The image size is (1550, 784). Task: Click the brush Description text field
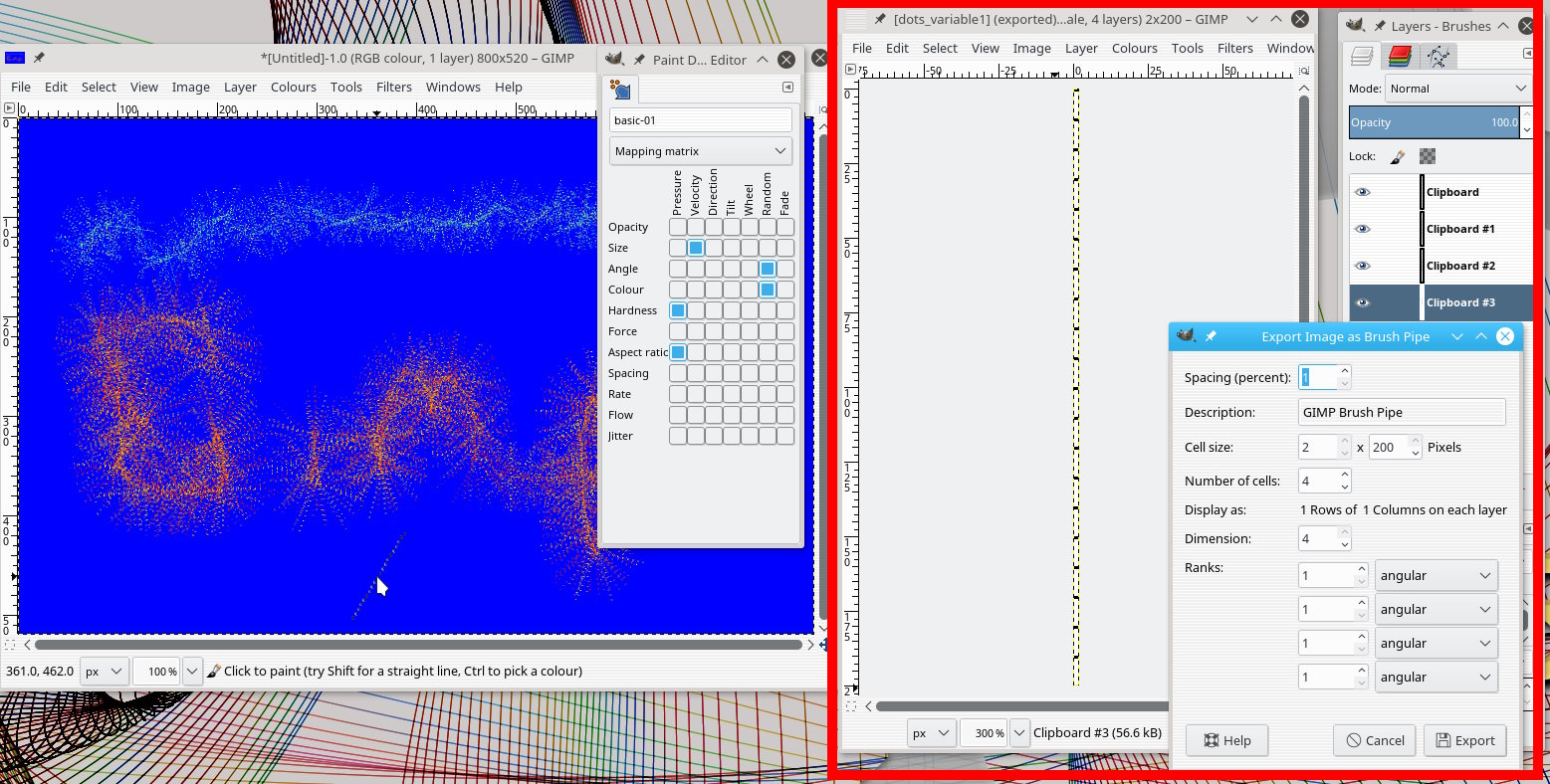pyautogui.click(x=1402, y=412)
